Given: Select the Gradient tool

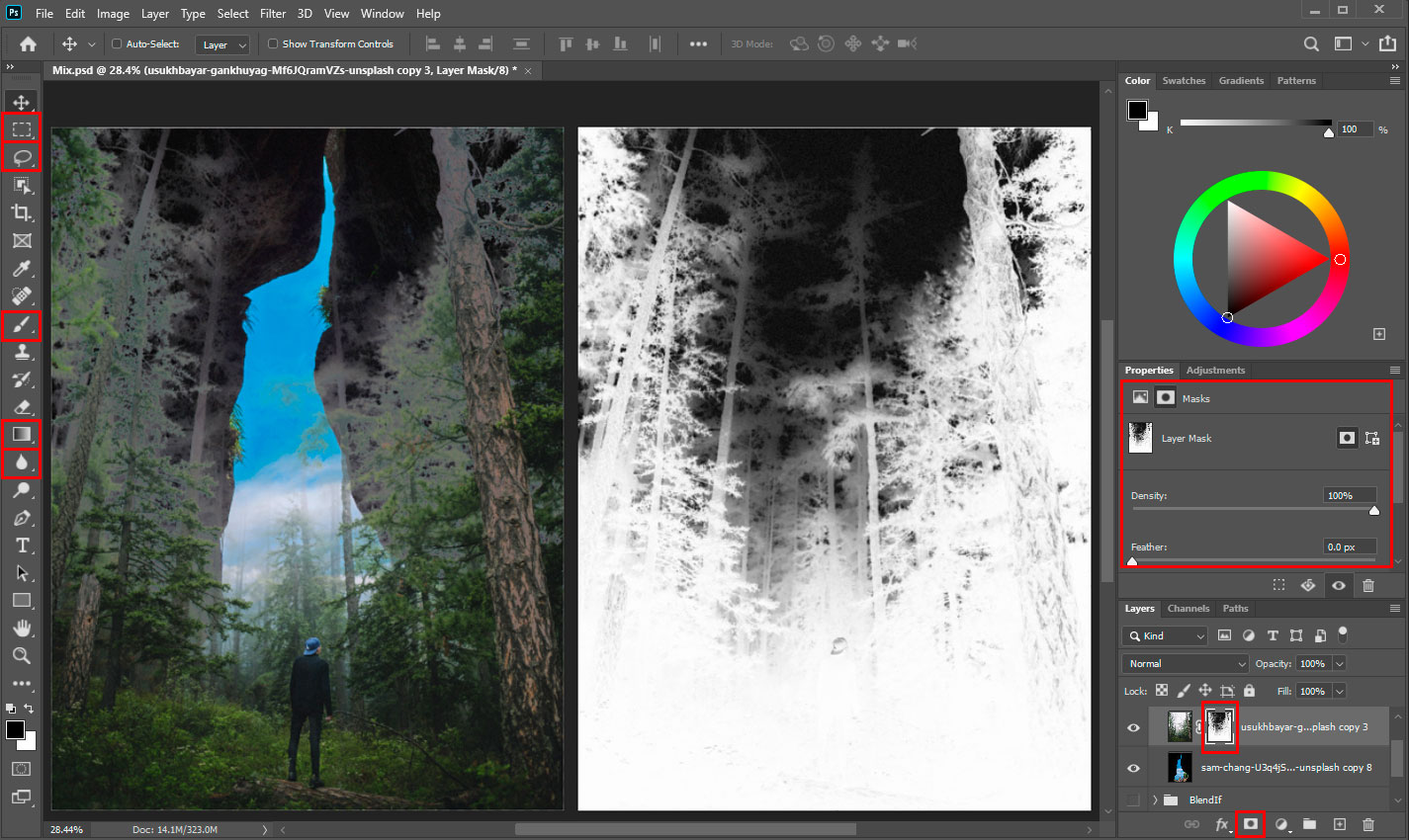Looking at the screenshot, I should [21, 433].
